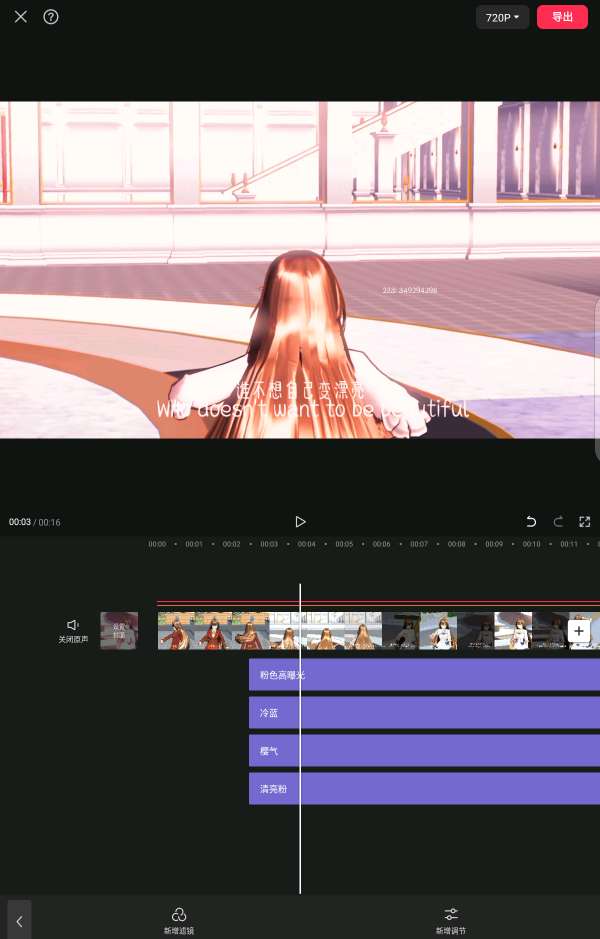Select the 樱气 filter track
The height and width of the screenshot is (939, 600).
tap(424, 751)
